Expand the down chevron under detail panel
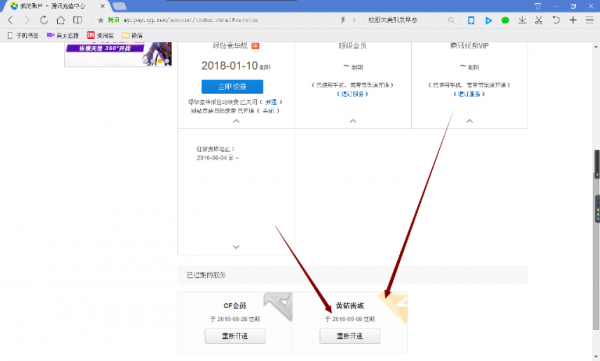Screen dimensions: 600x361 click(236, 247)
